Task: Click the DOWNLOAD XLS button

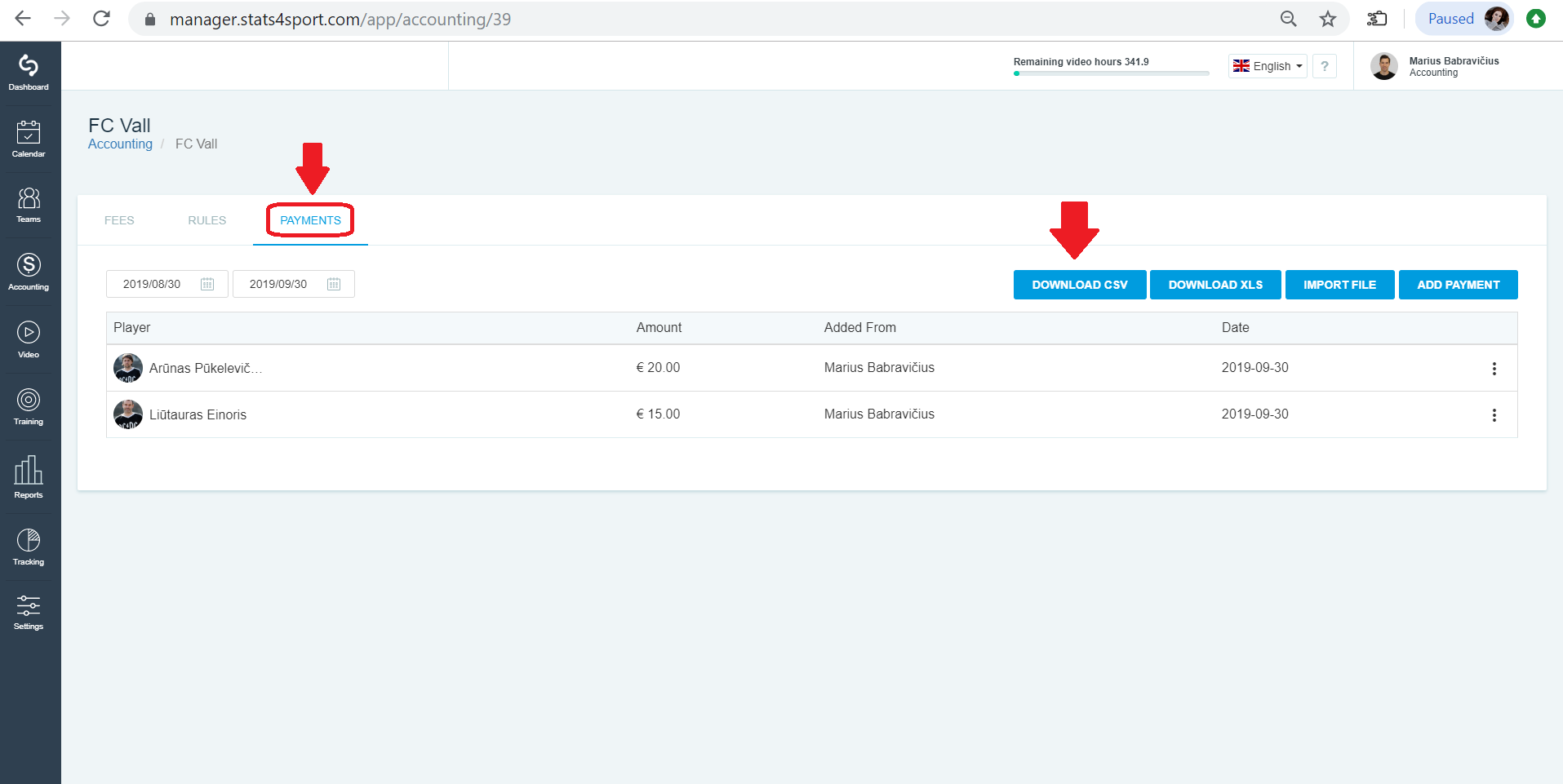Action: click(1215, 285)
